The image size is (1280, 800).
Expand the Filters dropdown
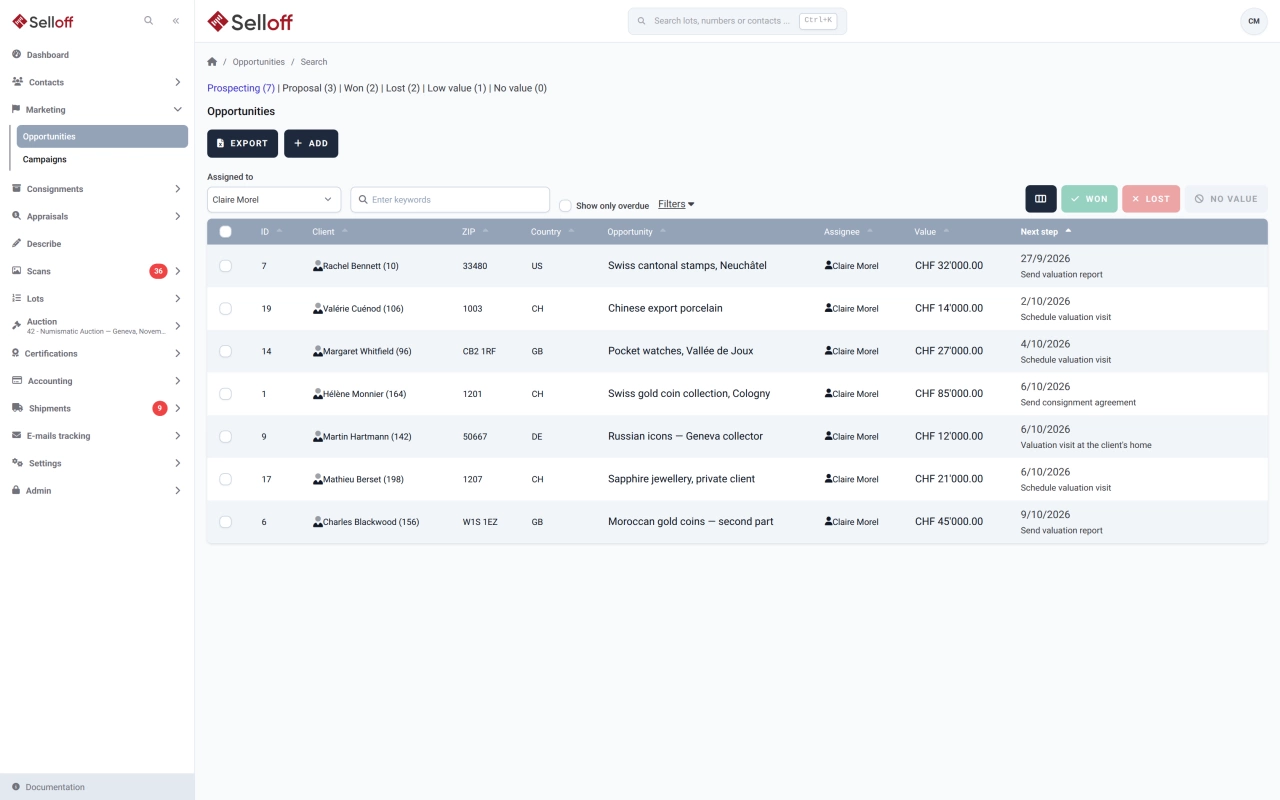(x=676, y=204)
